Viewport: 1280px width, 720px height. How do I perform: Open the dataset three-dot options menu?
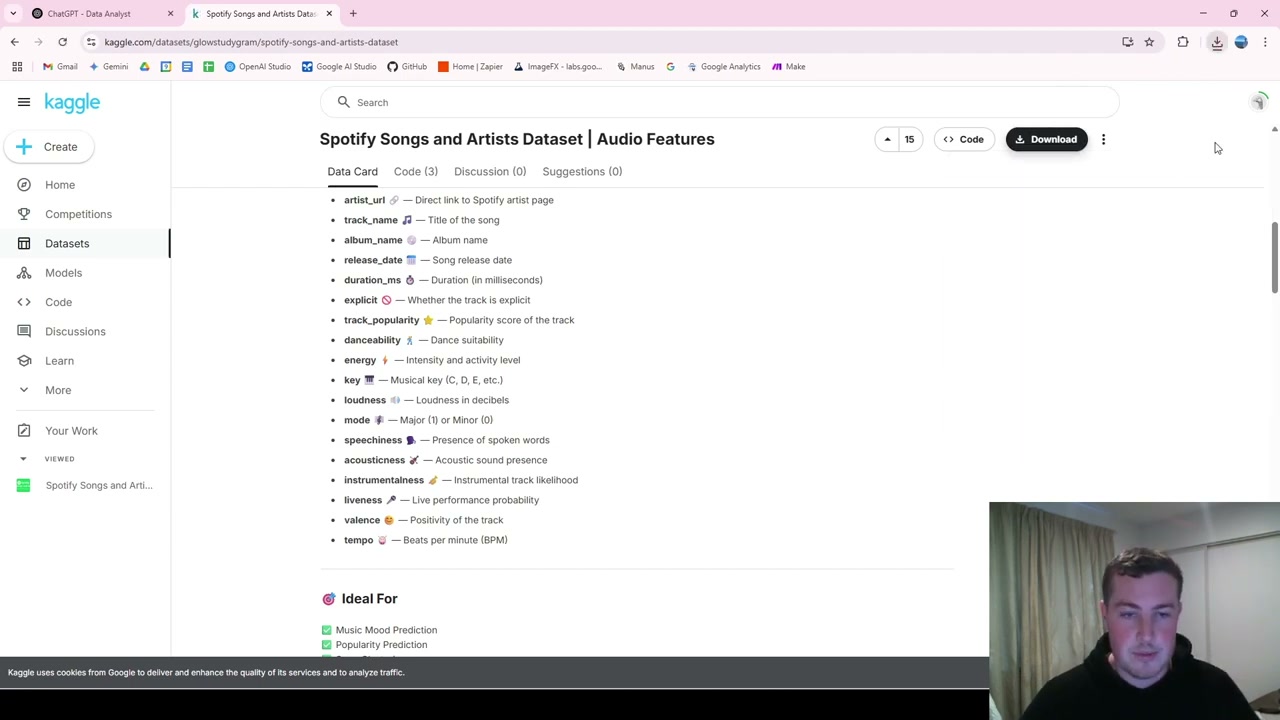tap(1103, 139)
